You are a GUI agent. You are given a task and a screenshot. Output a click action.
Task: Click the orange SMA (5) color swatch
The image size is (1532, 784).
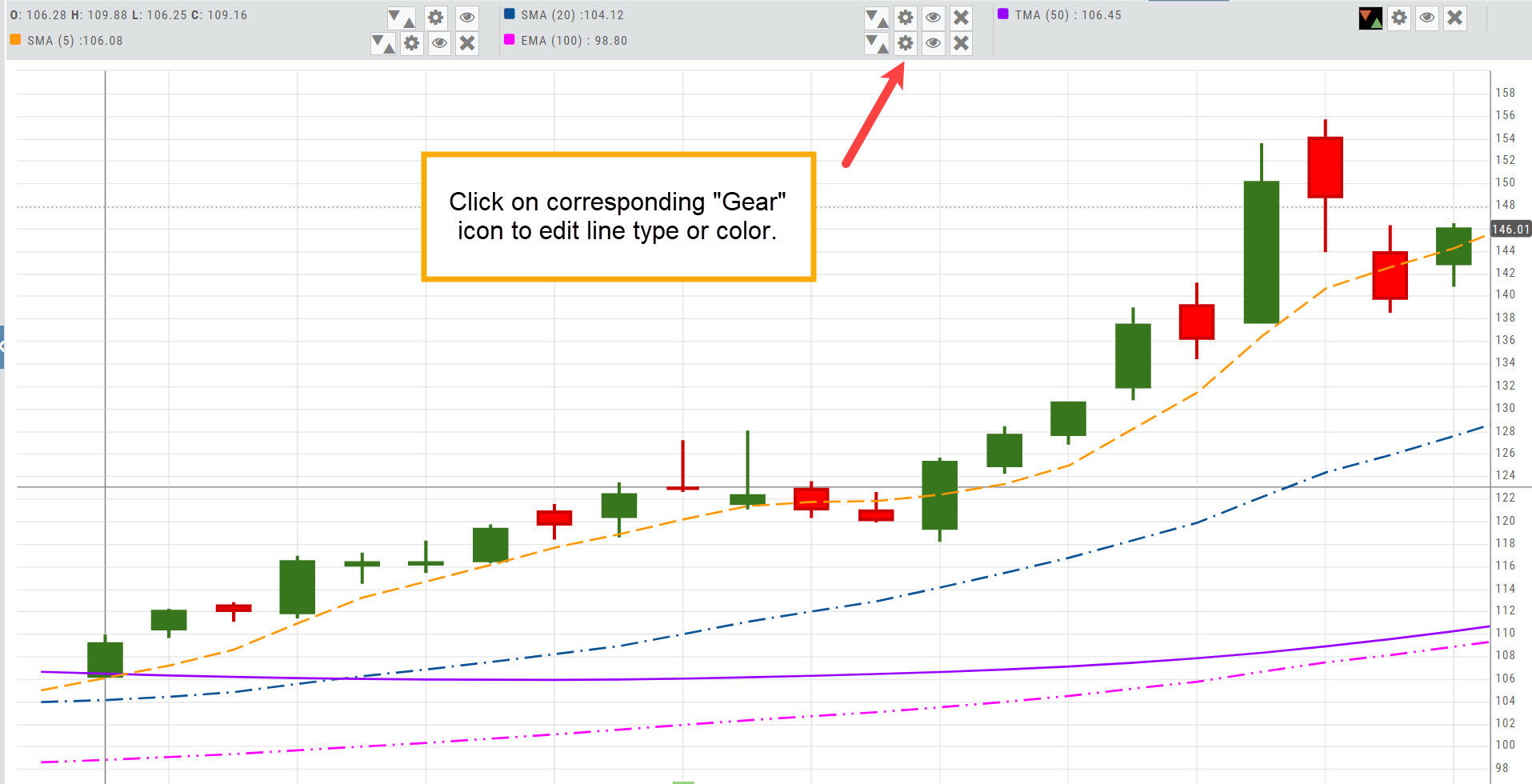[15, 39]
